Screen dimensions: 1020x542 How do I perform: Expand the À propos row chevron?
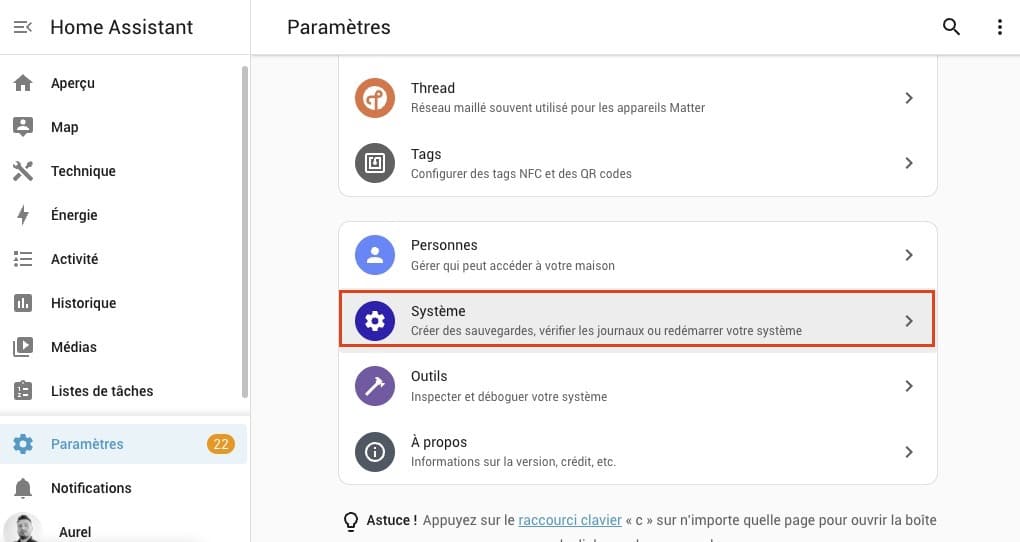[x=909, y=452]
